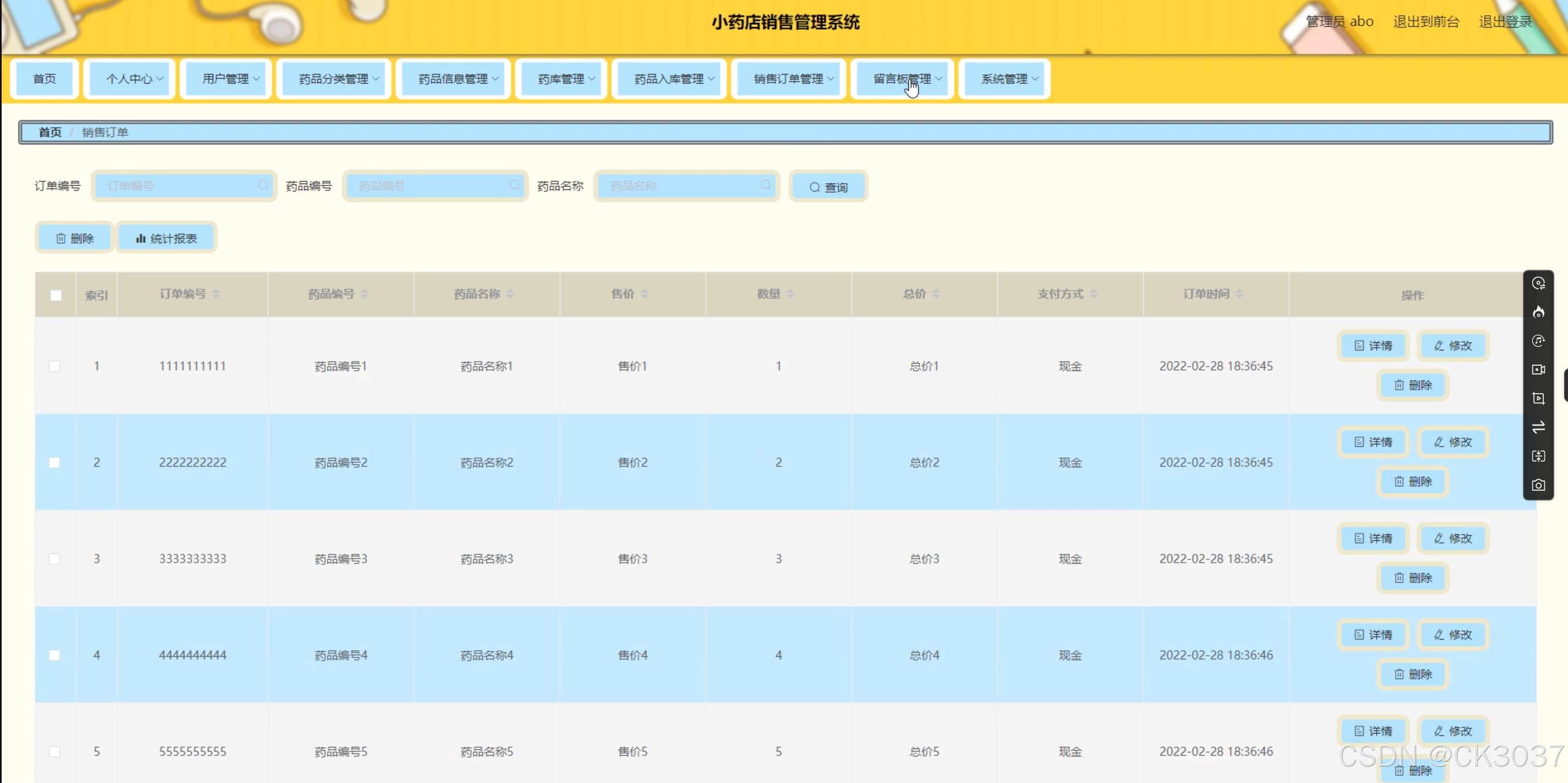The height and width of the screenshot is (783, 1568).
Task: Click the swap arrows icon in sidebar
Action: 1538,427
